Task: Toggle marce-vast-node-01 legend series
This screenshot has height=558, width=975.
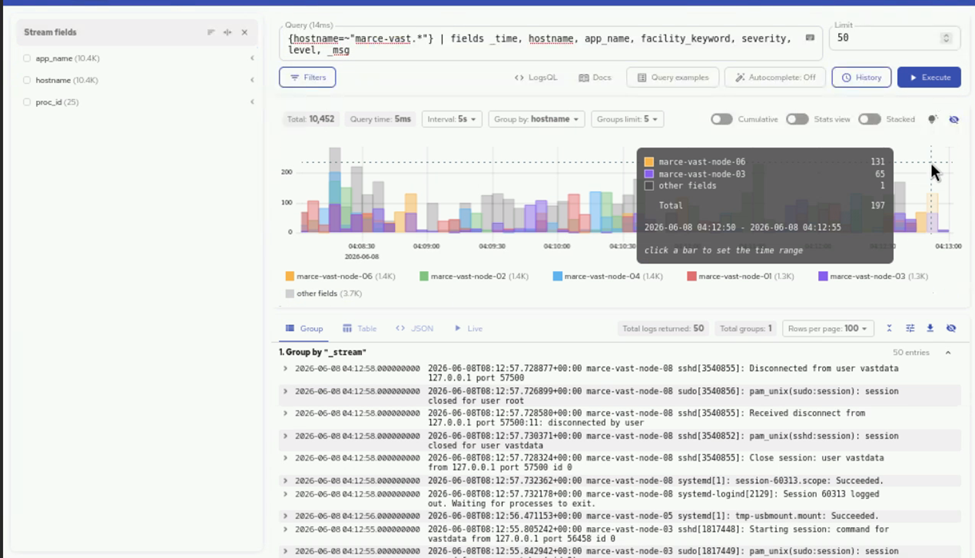Action: coord(740,276)
